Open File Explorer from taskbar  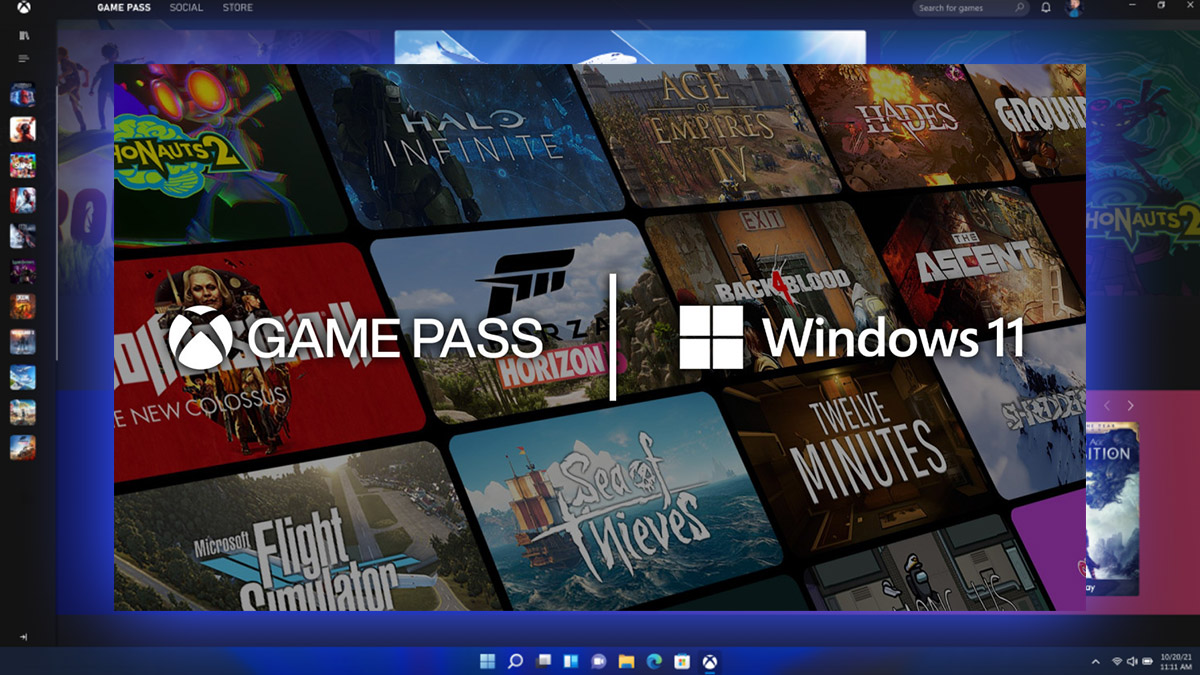click(626, 661)
